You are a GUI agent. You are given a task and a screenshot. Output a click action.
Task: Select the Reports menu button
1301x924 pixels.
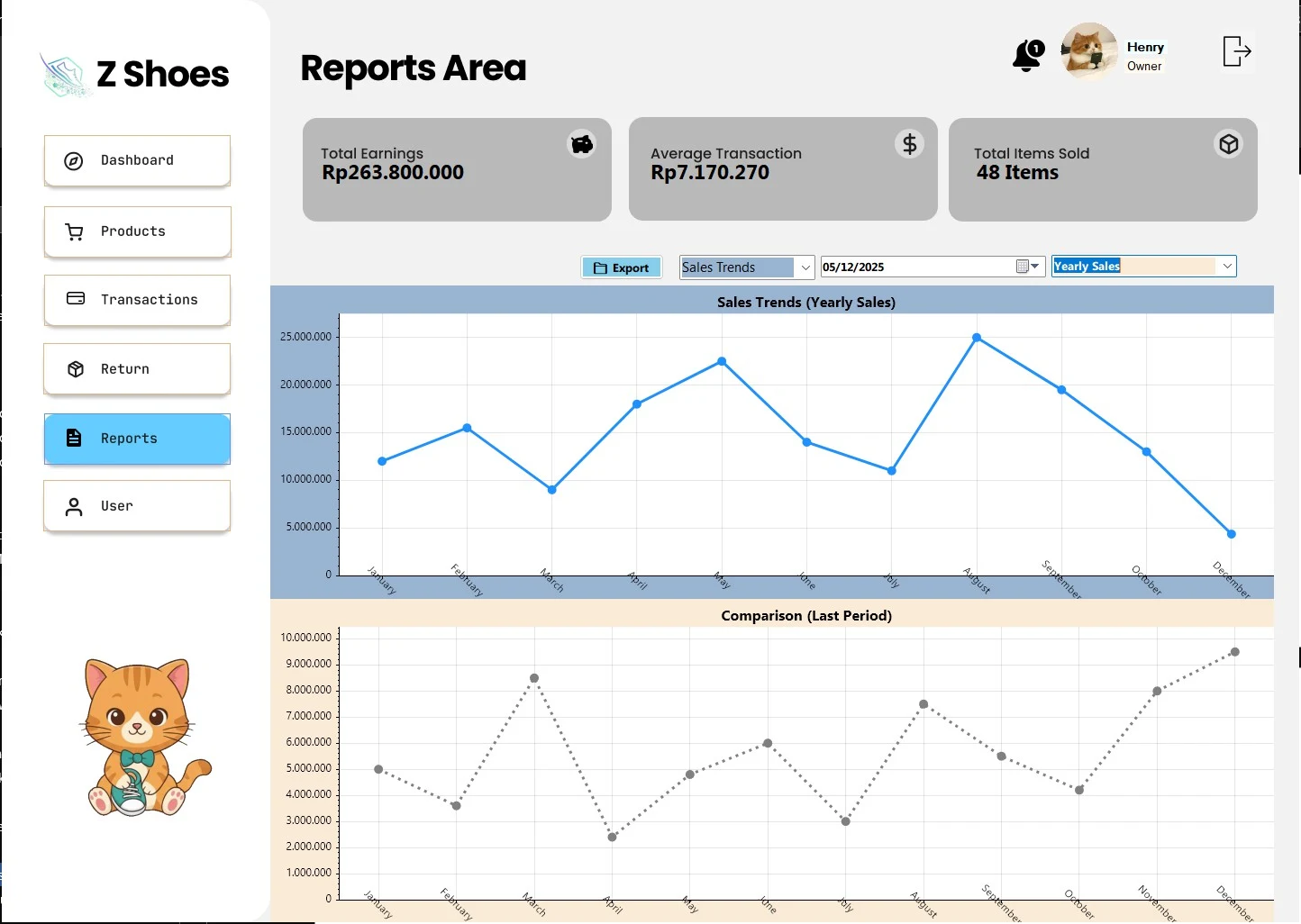(x=137, y=439)
